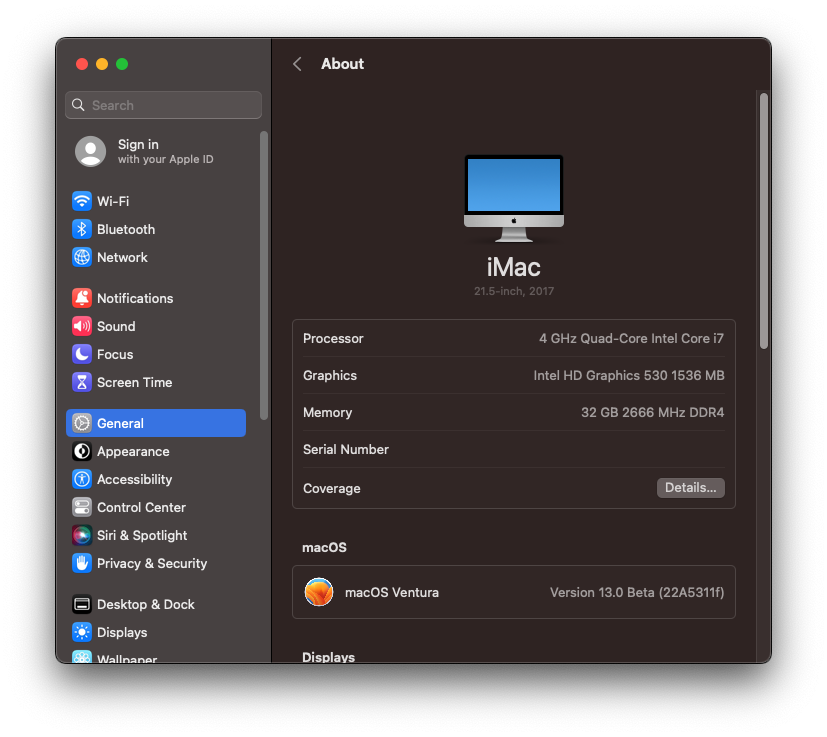Click the Apple ID avatar icon
This screenshot has height=737, width=827.
click(x=90, y=151)
